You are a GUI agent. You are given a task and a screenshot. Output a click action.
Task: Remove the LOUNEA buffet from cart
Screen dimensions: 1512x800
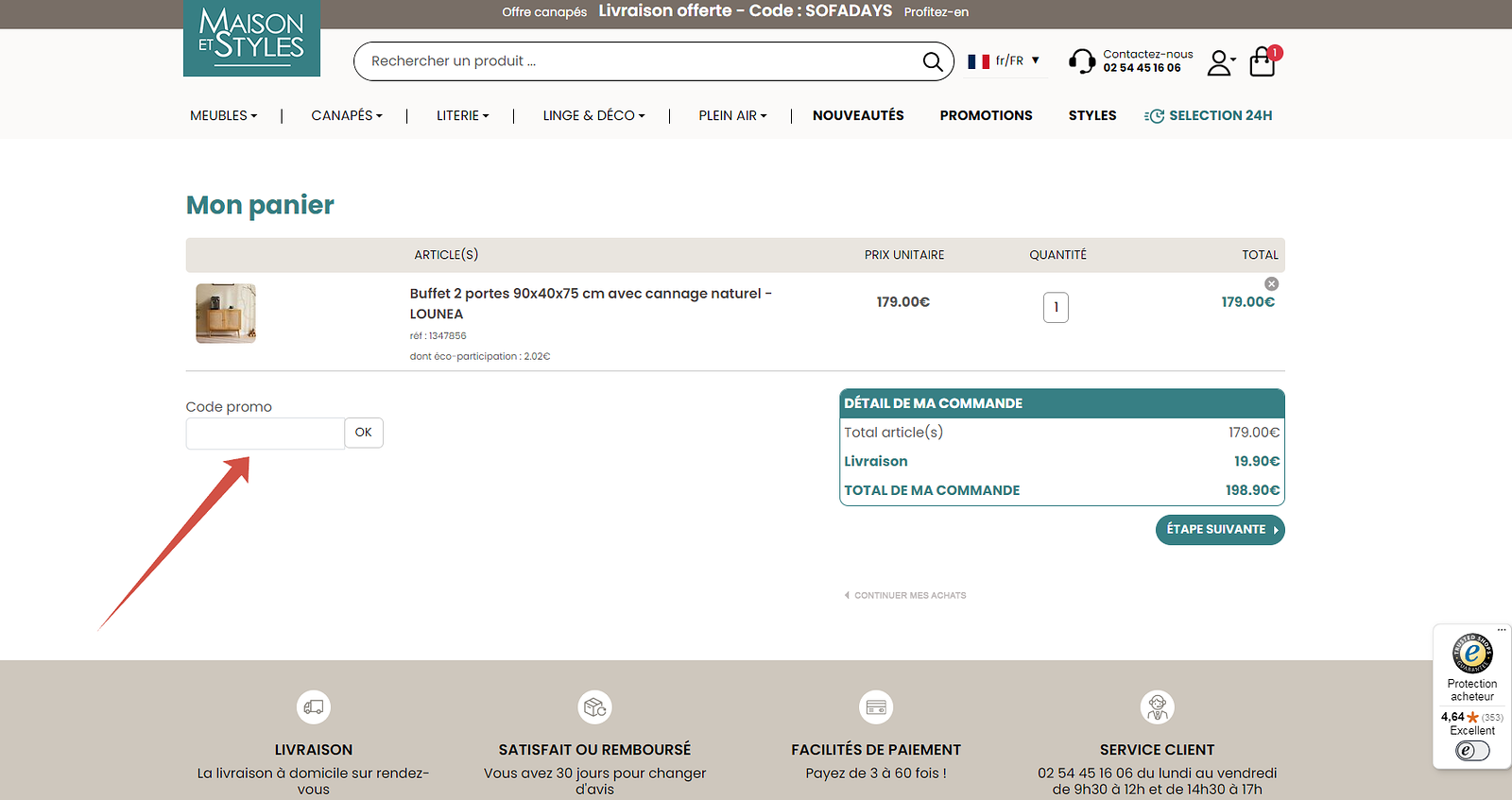pos(1272,284)
